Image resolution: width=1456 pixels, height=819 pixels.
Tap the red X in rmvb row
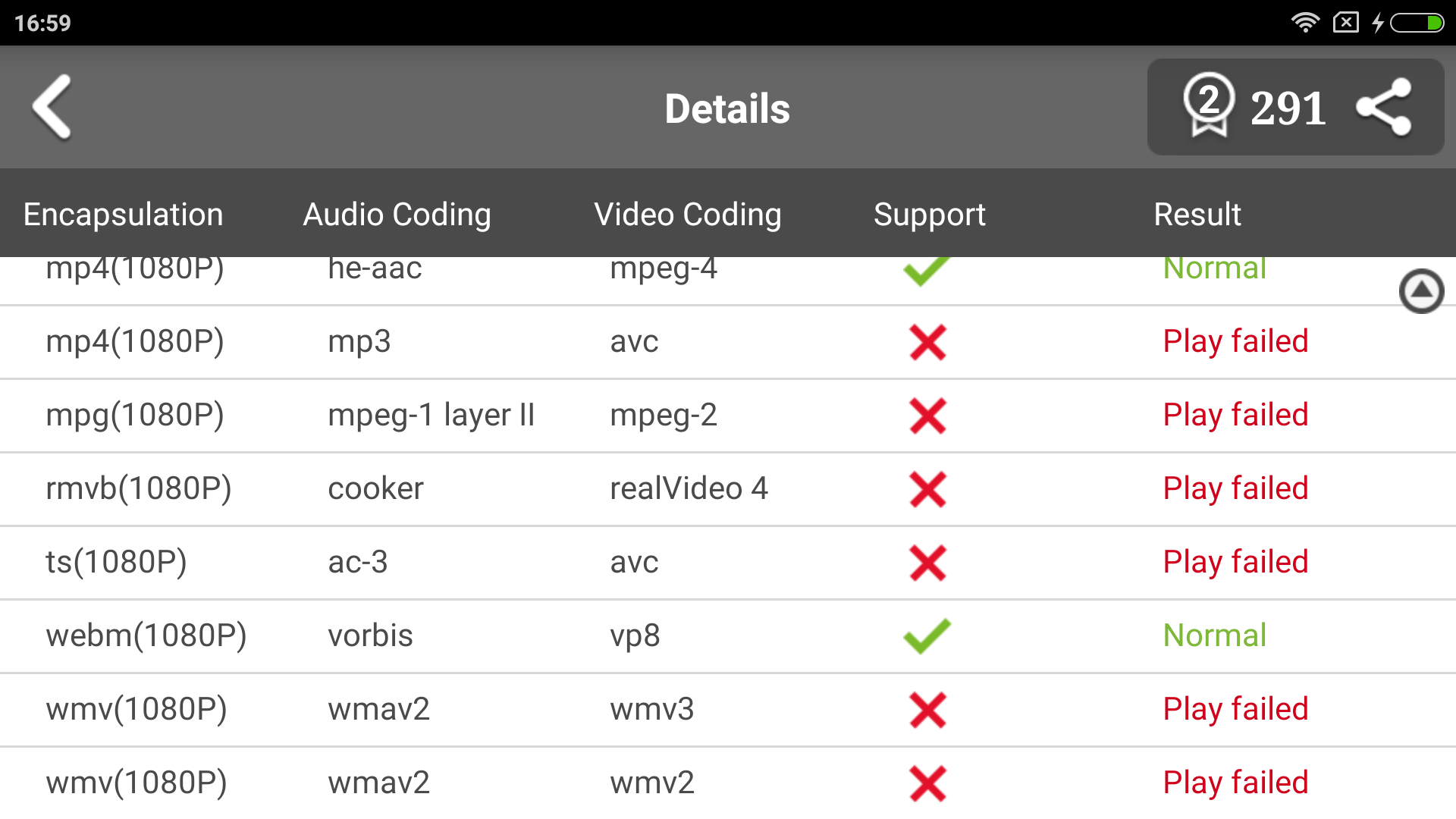point(927,489)
